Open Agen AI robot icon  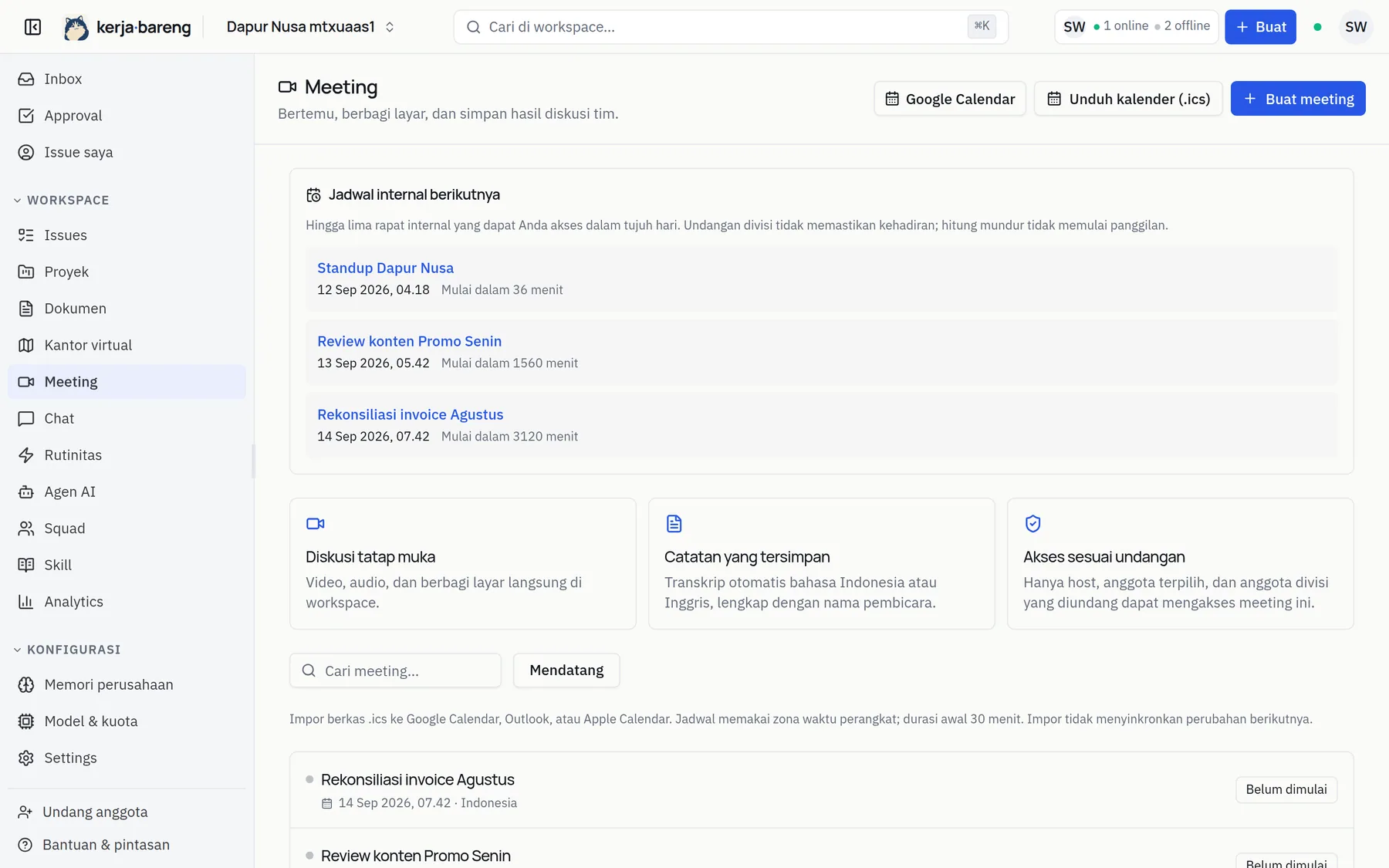tap(26, 491)
